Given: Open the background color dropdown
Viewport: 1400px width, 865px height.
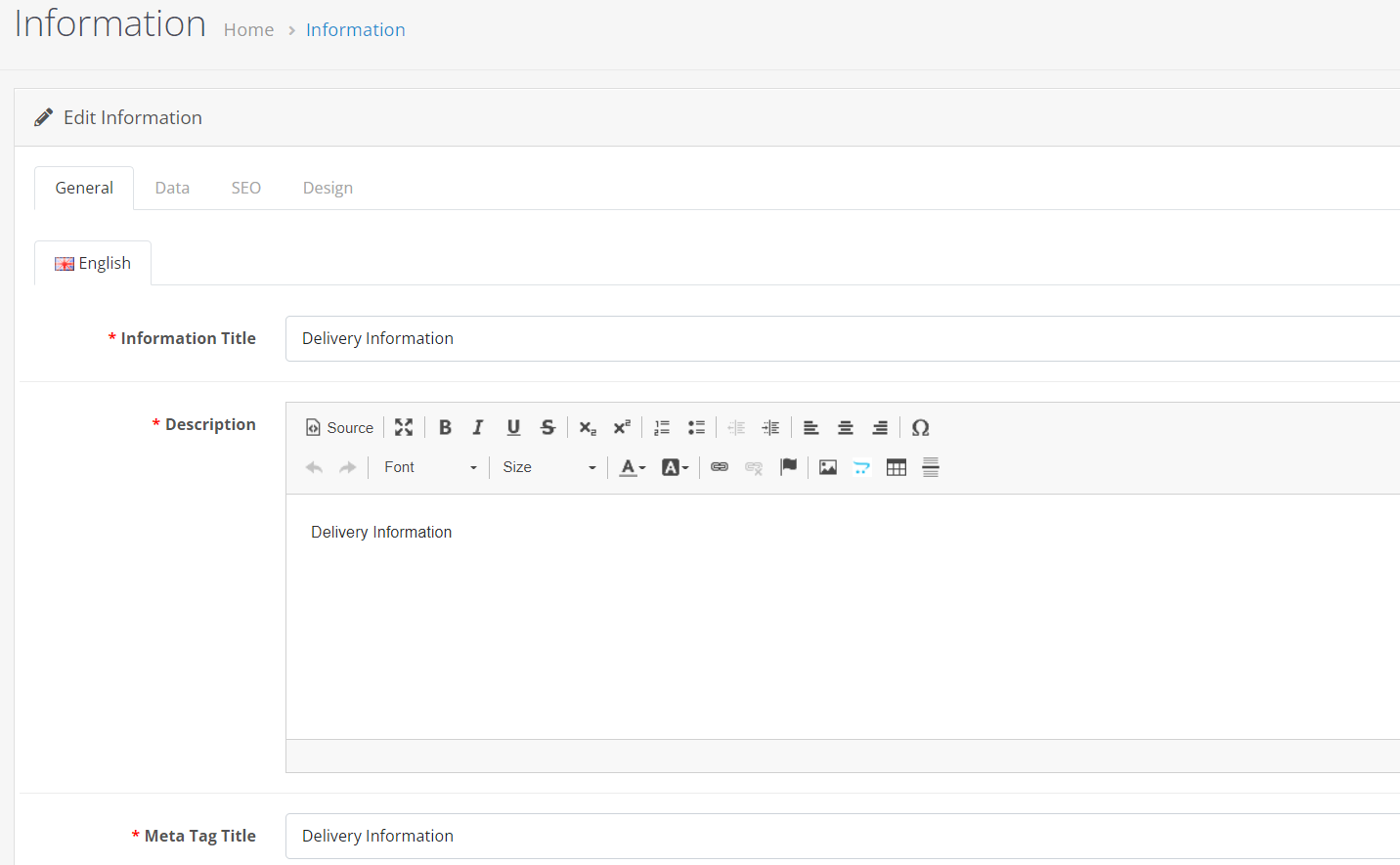Looking at the screenshot, I should pyautogui.click(x=676, y=467).
